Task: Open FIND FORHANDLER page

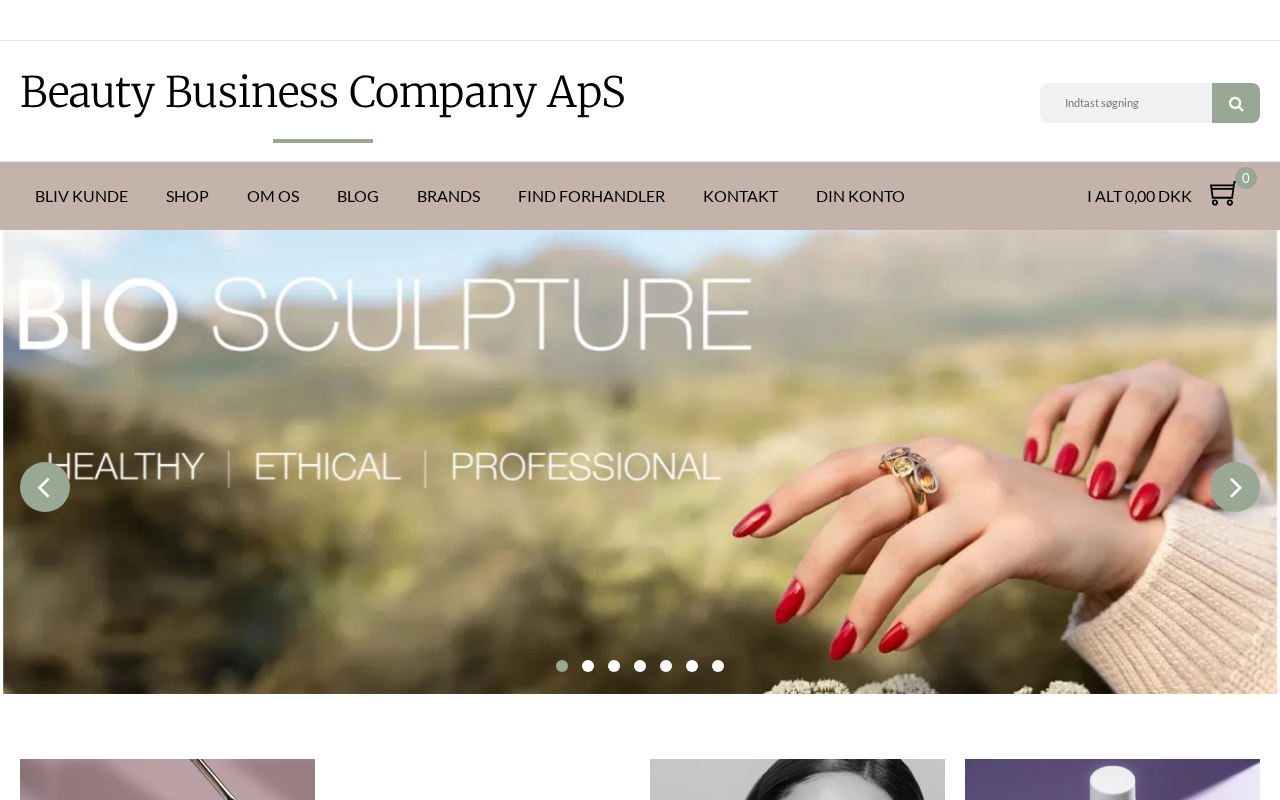Action: click(x=591, y=196)
